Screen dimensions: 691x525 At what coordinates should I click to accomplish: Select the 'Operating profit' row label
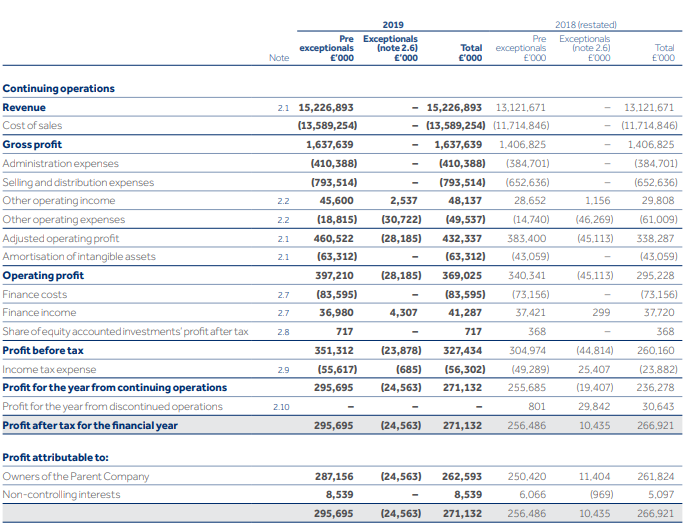coord(43,276)
